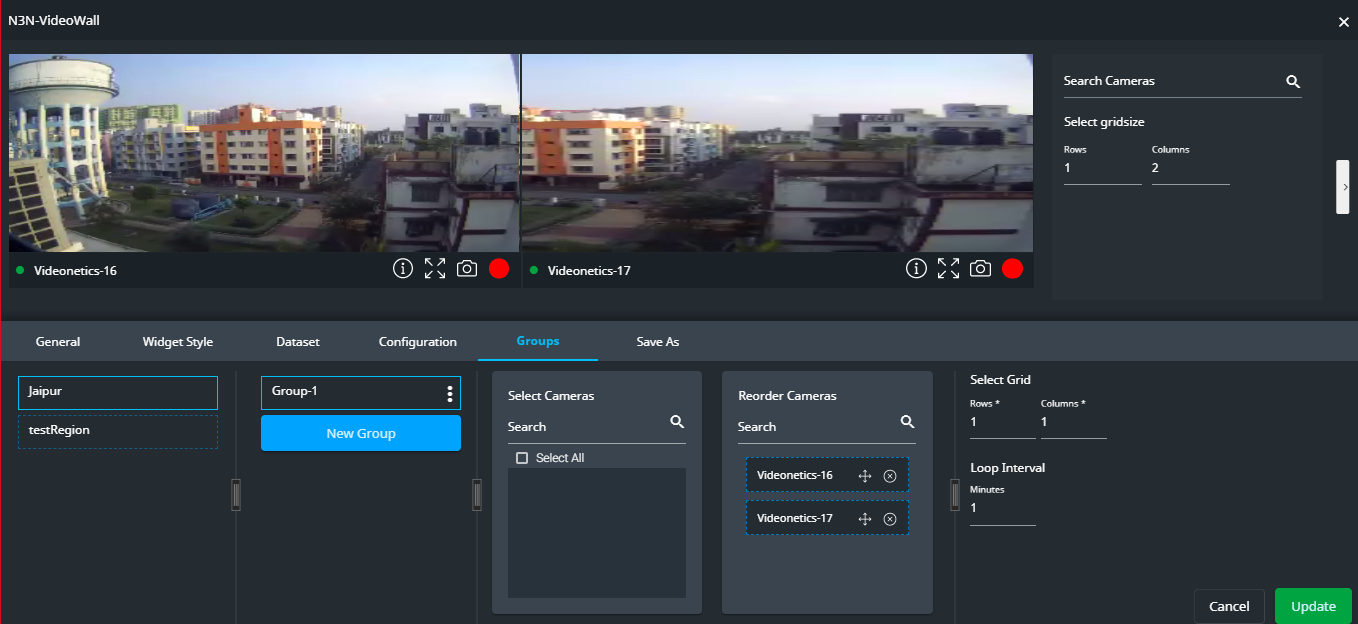Click the Cancel button
Screen dimensions: 1358x624
pos(1230,606)
